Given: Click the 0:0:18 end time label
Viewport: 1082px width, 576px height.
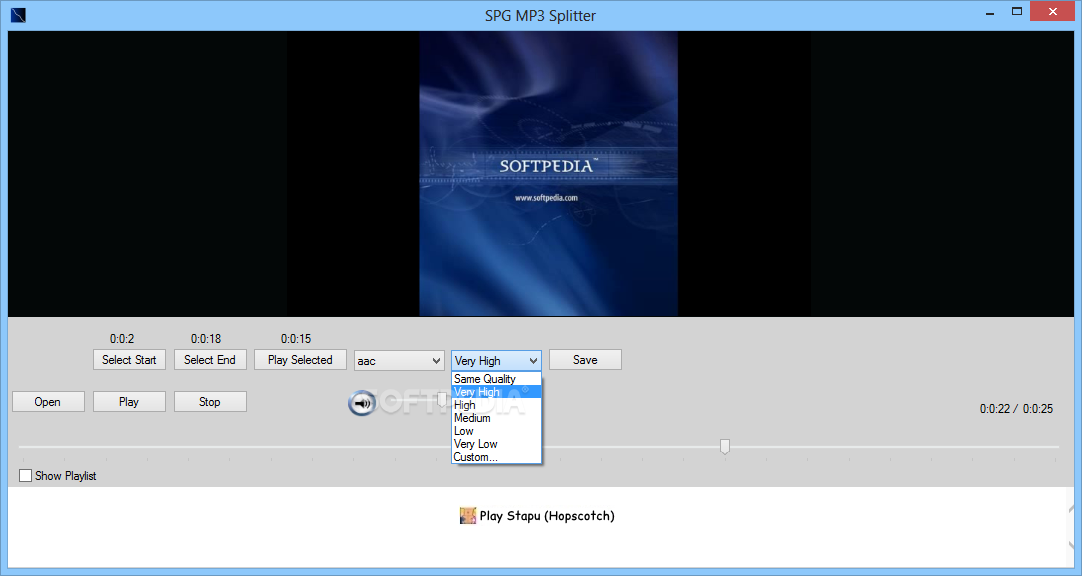Looking at the screenshot, I should point(206,339).
